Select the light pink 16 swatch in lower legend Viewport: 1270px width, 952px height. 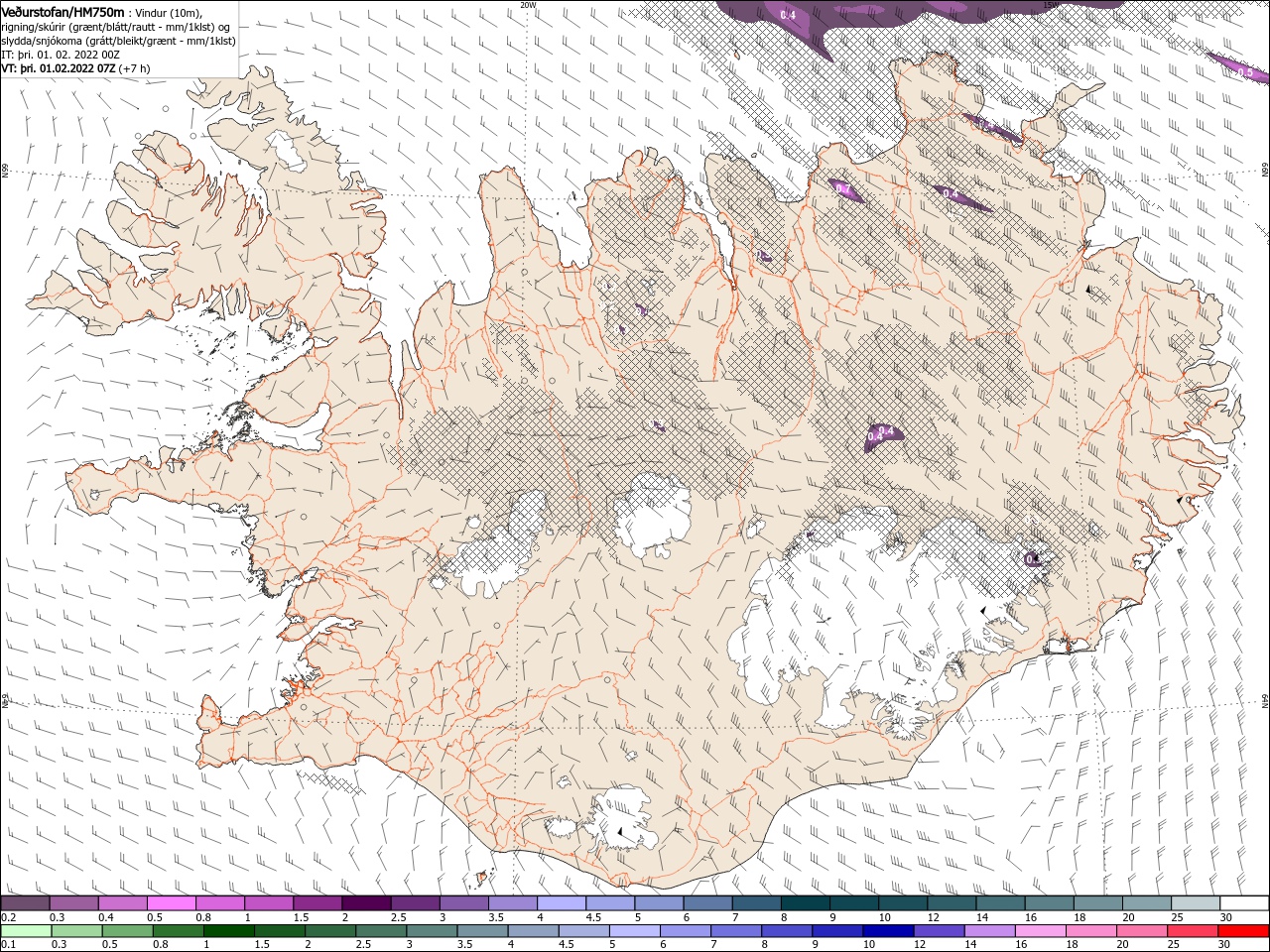(x=1041, y=931)
